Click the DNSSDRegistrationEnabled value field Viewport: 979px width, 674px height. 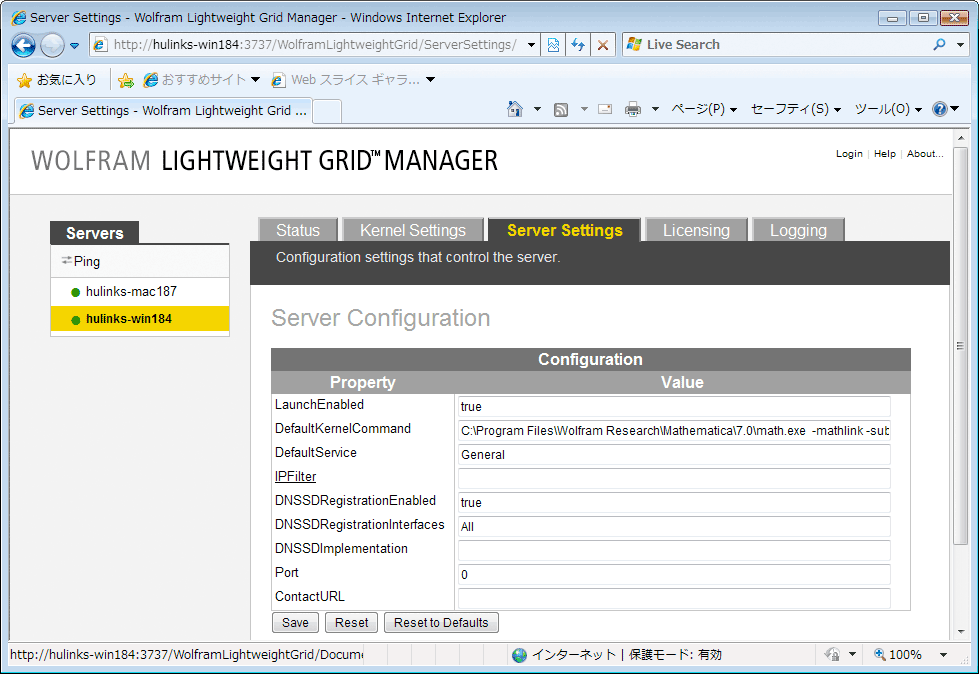[674, 502]
